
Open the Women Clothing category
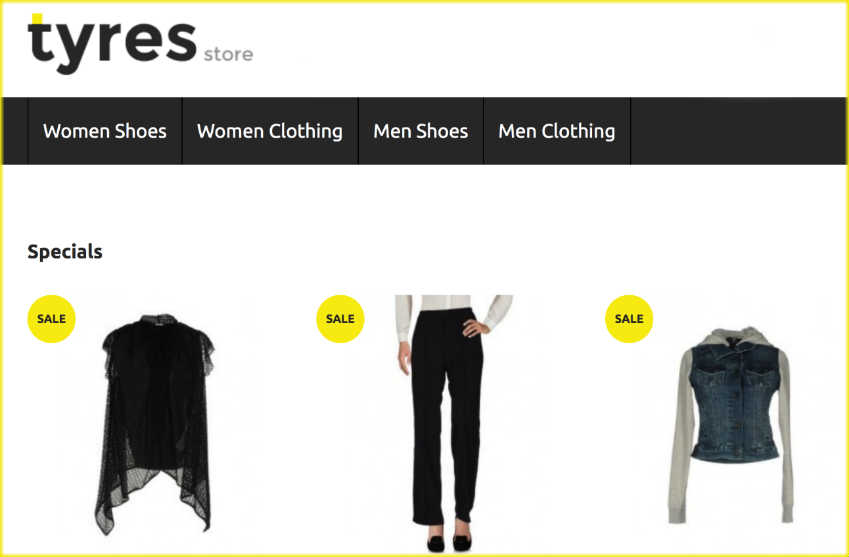(x=270, y=131)
